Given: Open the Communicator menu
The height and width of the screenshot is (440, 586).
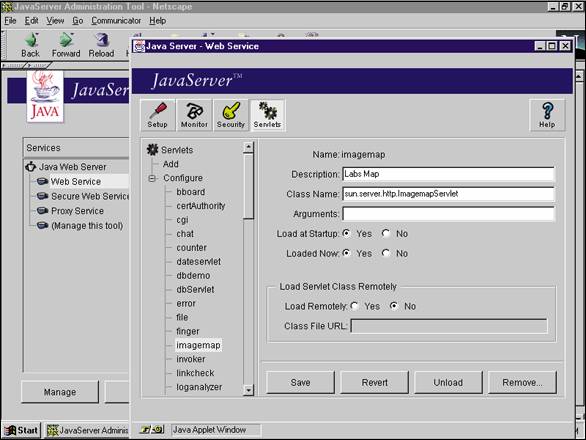Looking at the screenshot, I should tap(116, 21).
